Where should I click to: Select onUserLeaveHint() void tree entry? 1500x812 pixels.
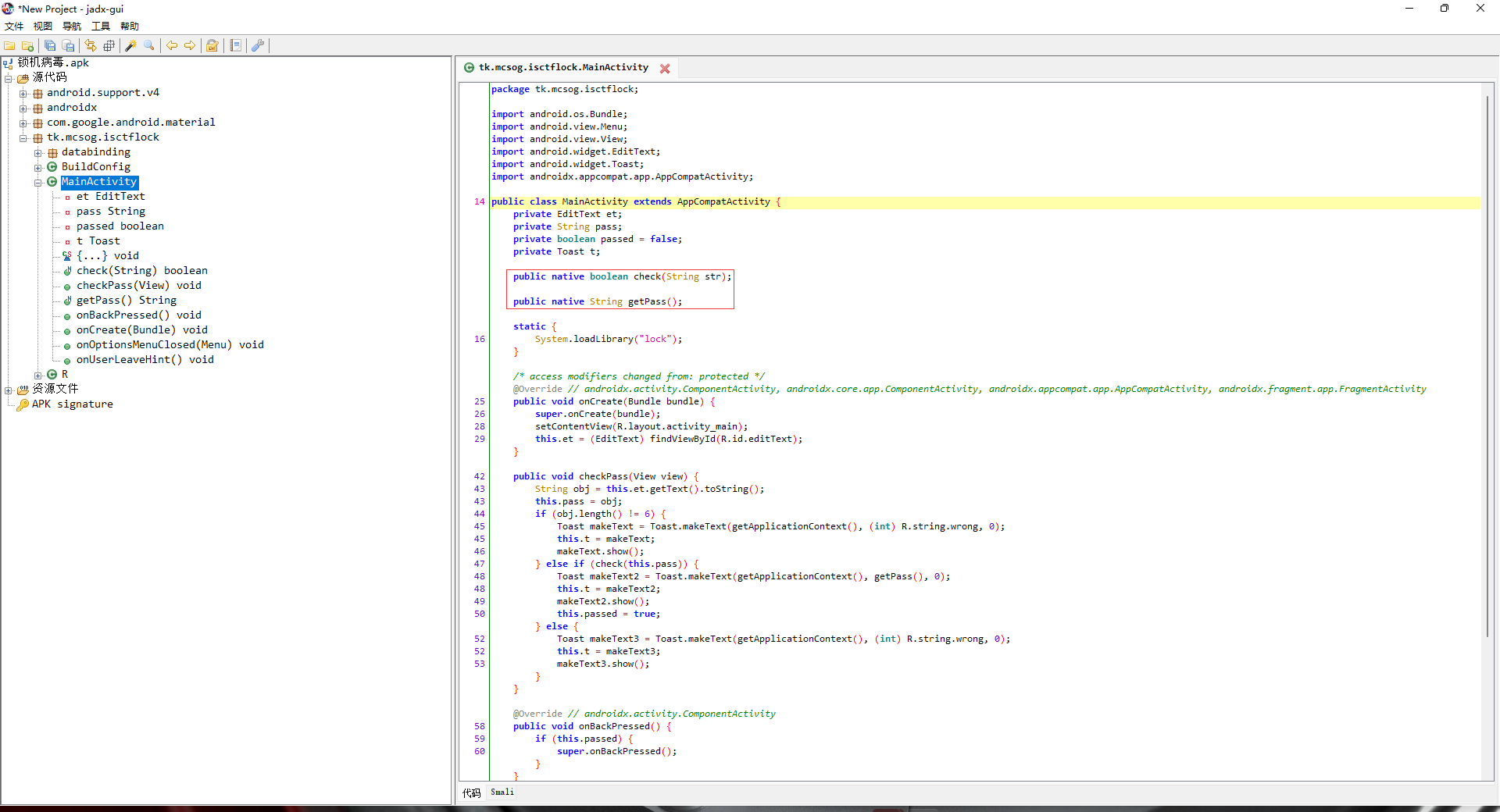pos(145,360)
